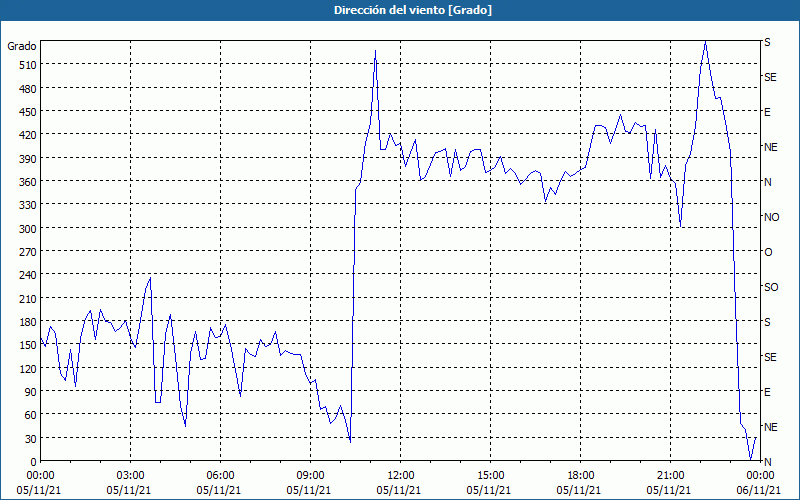Image resolution: width=800 pixels, height=500 pixels.
Task: Select the 06:00 time axis label
Action: click(x=220, y=476)
